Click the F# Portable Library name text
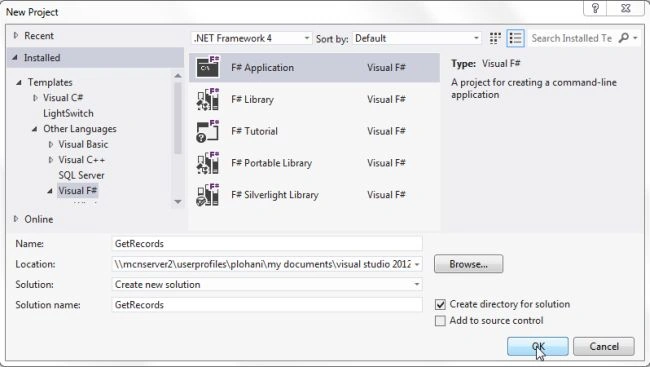The height and width of the screenshot is (367, 650). pyautogui.click(x=272, y=163)
